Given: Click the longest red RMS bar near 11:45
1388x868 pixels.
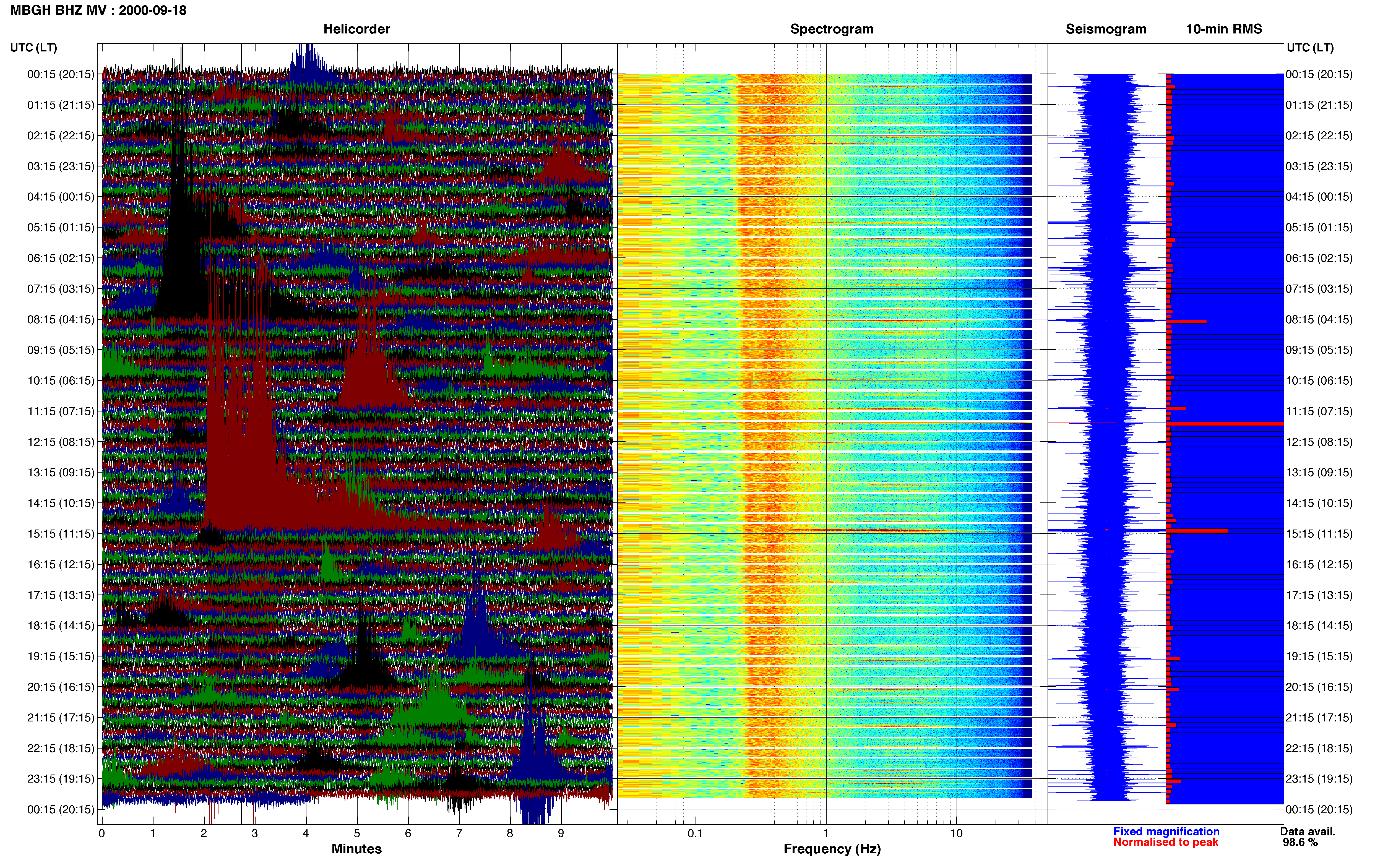Looking at the screenshot, I should pos(1225,424).
